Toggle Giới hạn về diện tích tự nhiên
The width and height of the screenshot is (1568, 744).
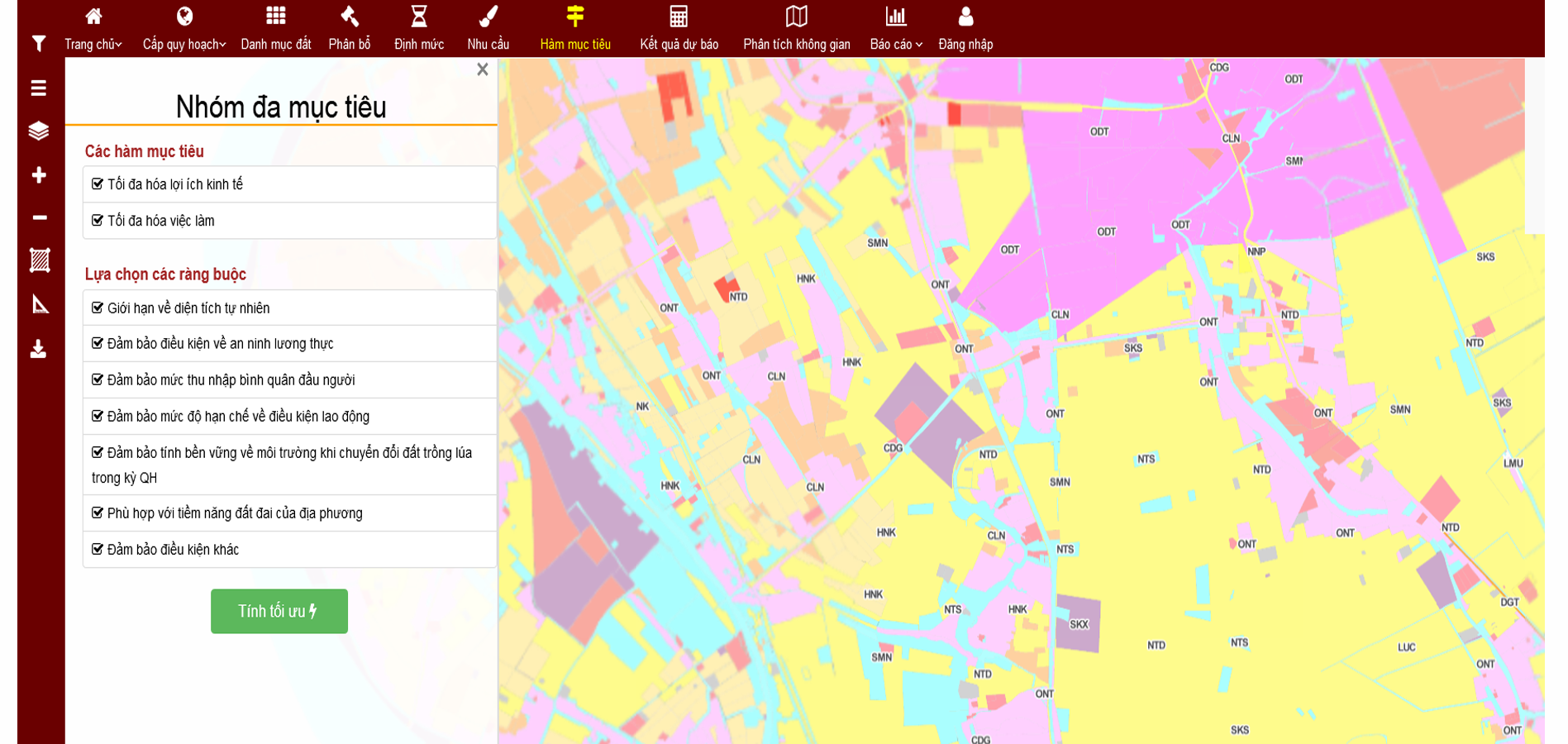click(98, 308)
